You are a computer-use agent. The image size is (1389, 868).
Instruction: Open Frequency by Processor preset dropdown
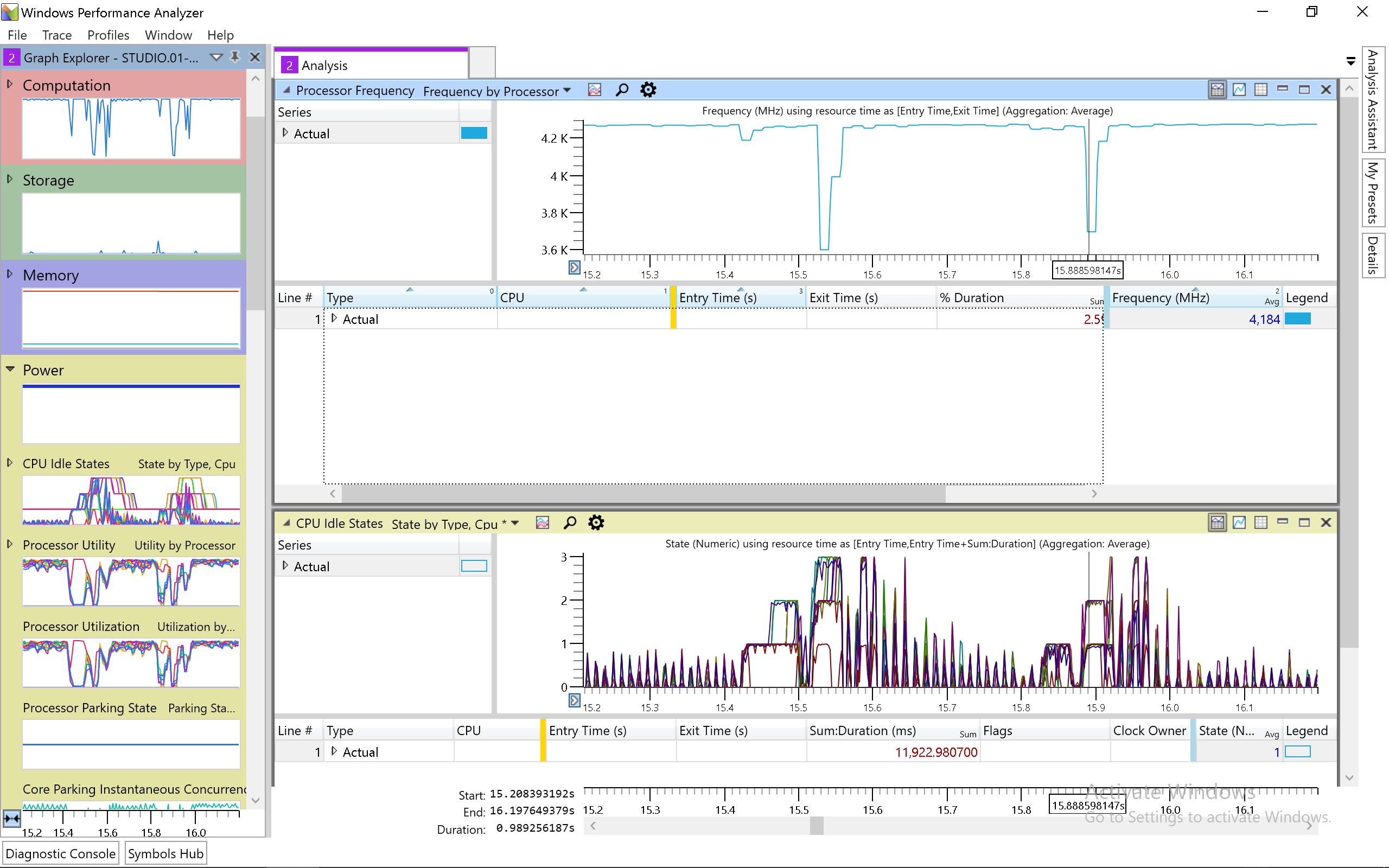(567, 90)
